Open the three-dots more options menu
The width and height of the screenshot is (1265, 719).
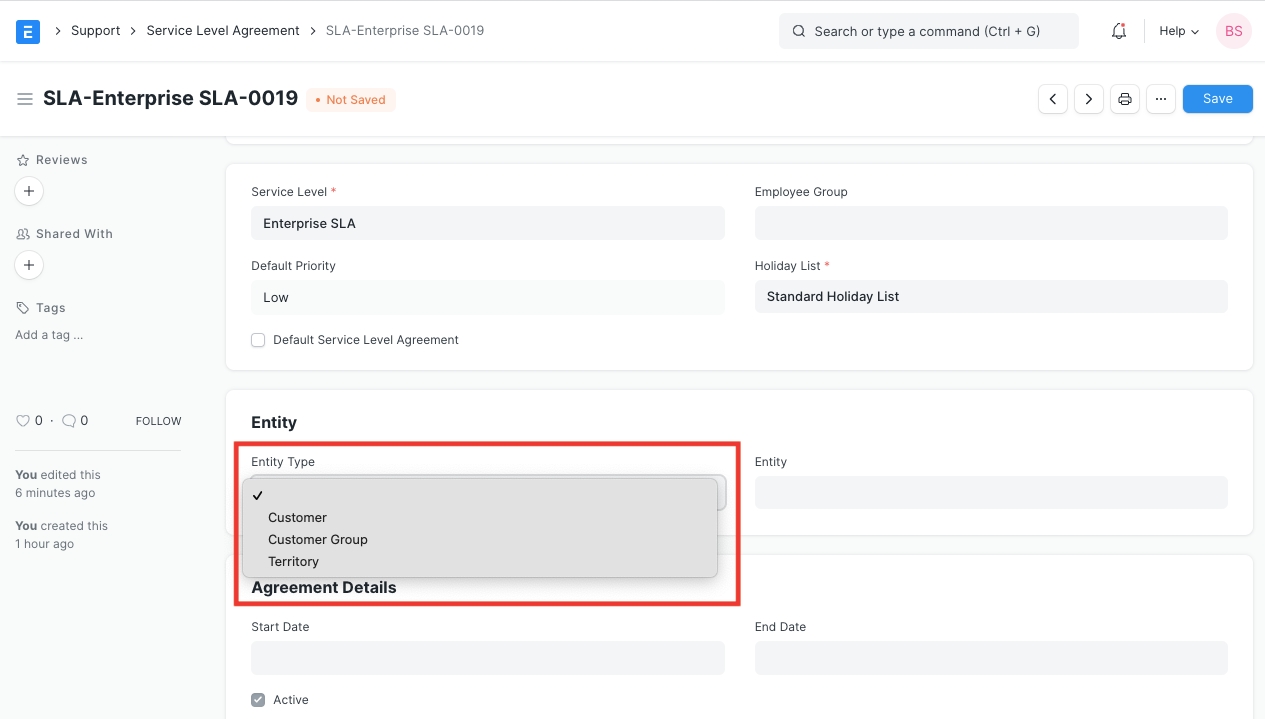click(x=1160, y=99)
